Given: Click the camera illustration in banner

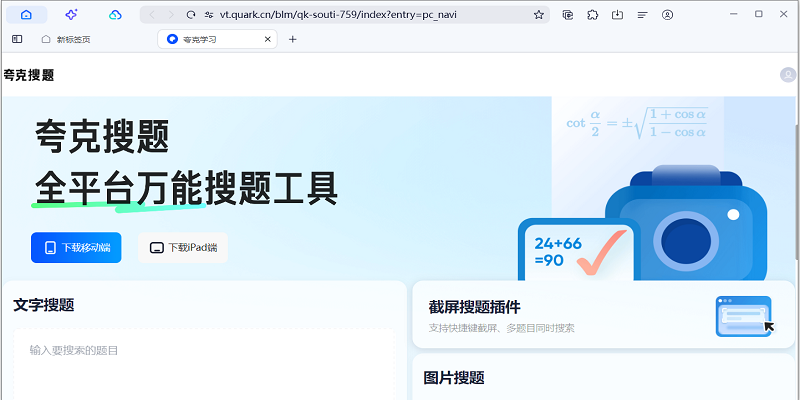Looking at the screenshot, I should [x=685, y=224].
